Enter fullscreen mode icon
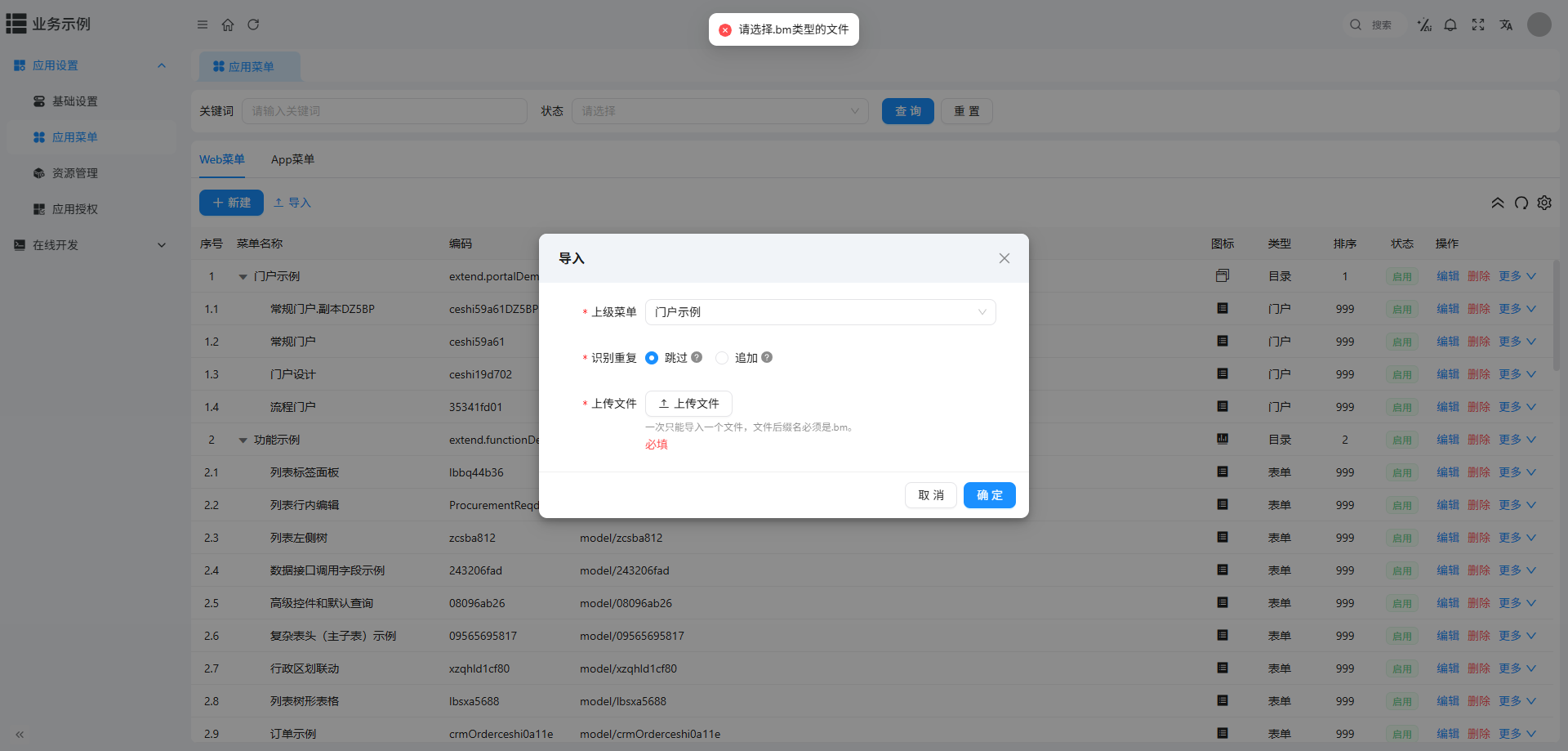 (1478, 25)
